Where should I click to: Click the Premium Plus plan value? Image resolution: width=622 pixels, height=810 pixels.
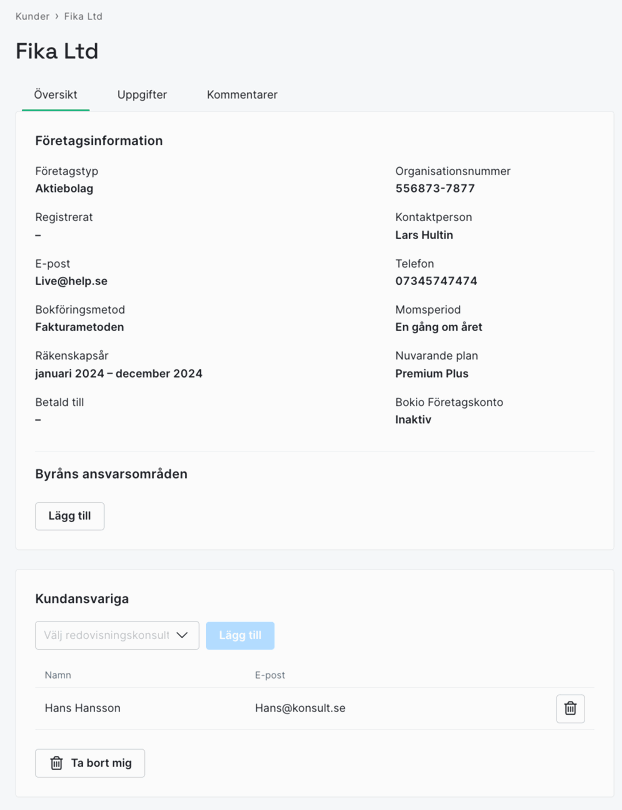point(432,373)
